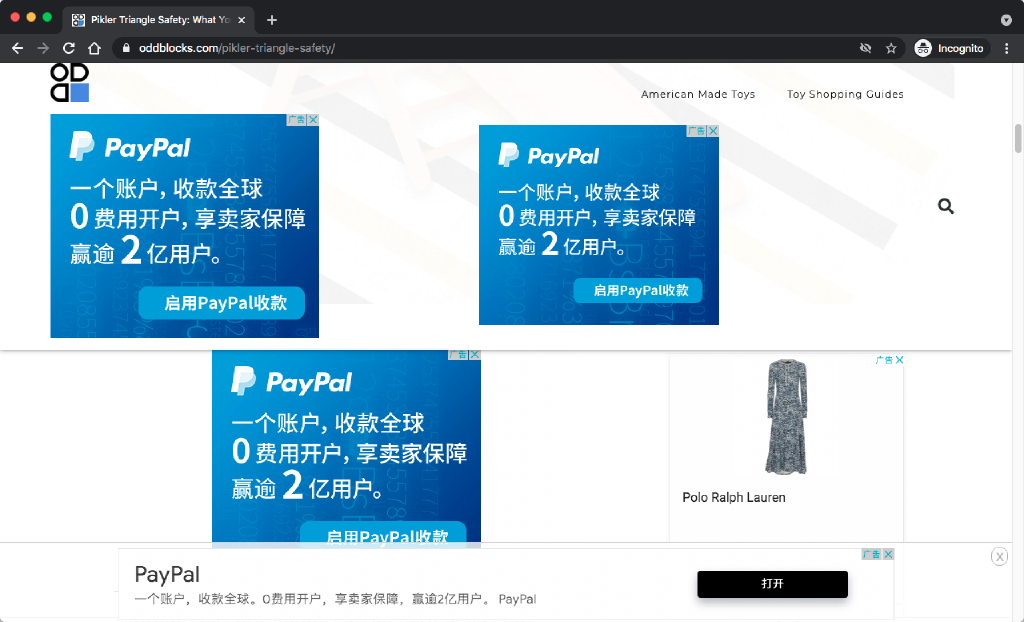The image size is (1024, 622).
Task: Select the Pikler Triangle Safety tab
Action: pyautogui.click(x=159, y=20)
